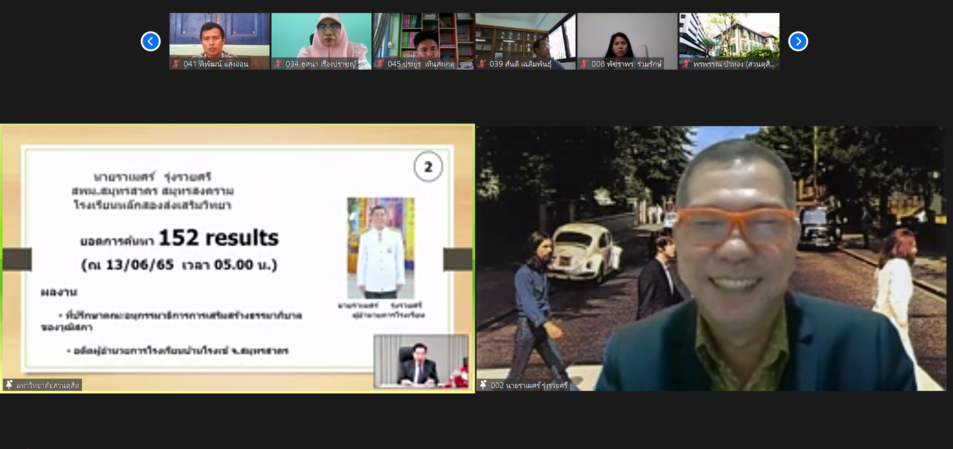
Task: Select the building-photo participant thumbnail
Action: click(x=729, y=41)
